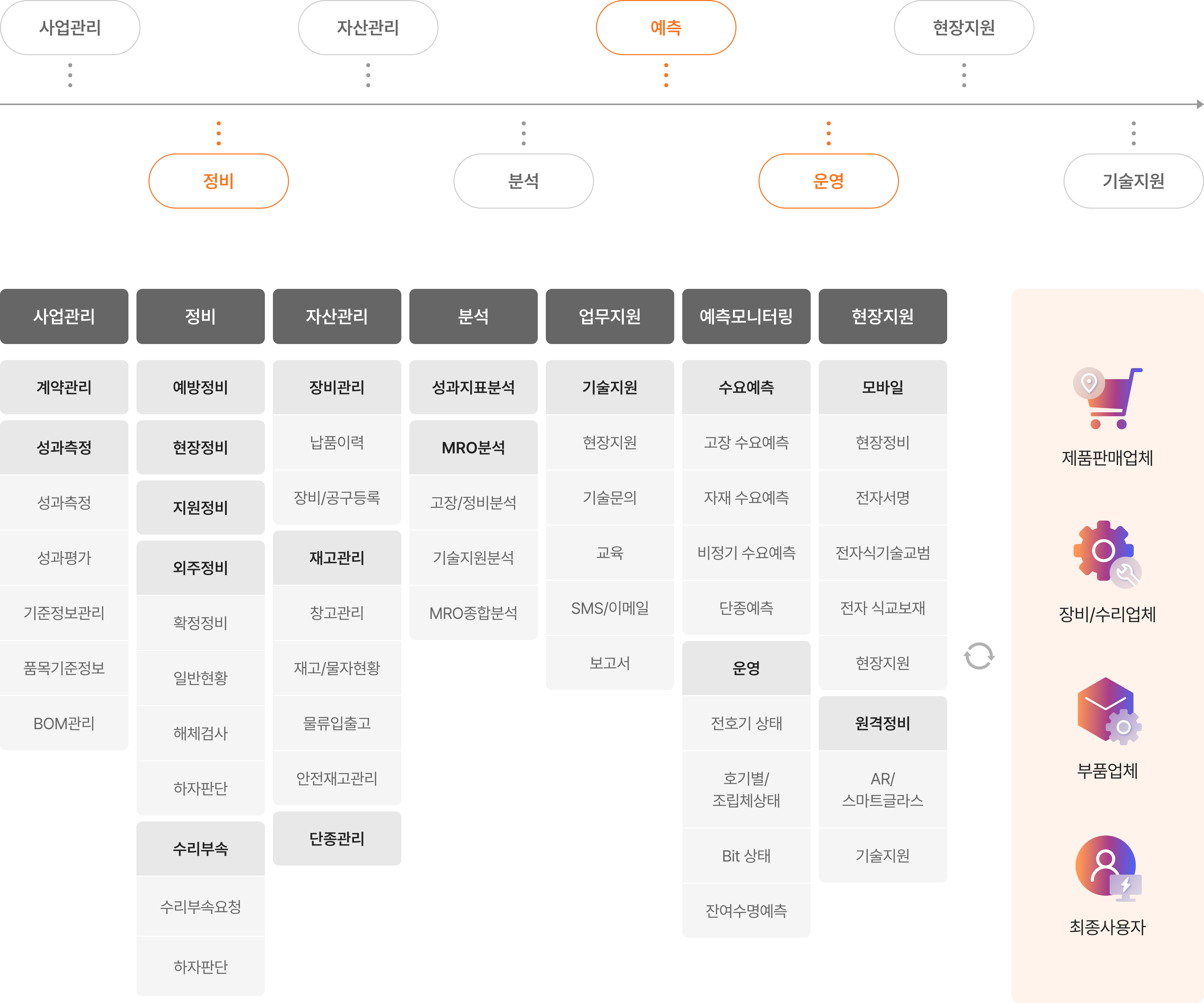Click the 업무지원 dark column header
1204x1003 pixels.
tap(610, 316)
